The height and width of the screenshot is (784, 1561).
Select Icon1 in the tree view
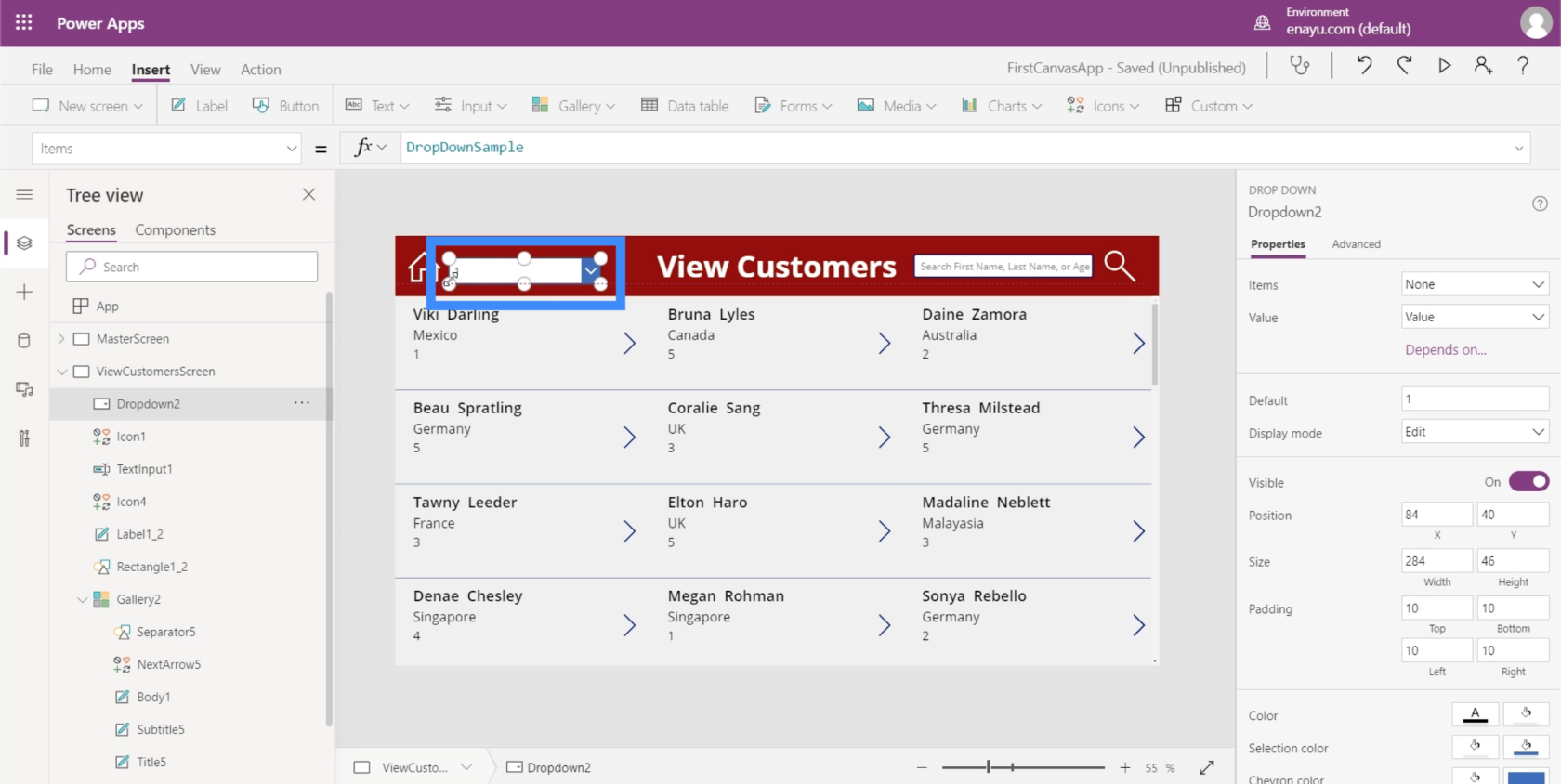click(x=131, y=437)
